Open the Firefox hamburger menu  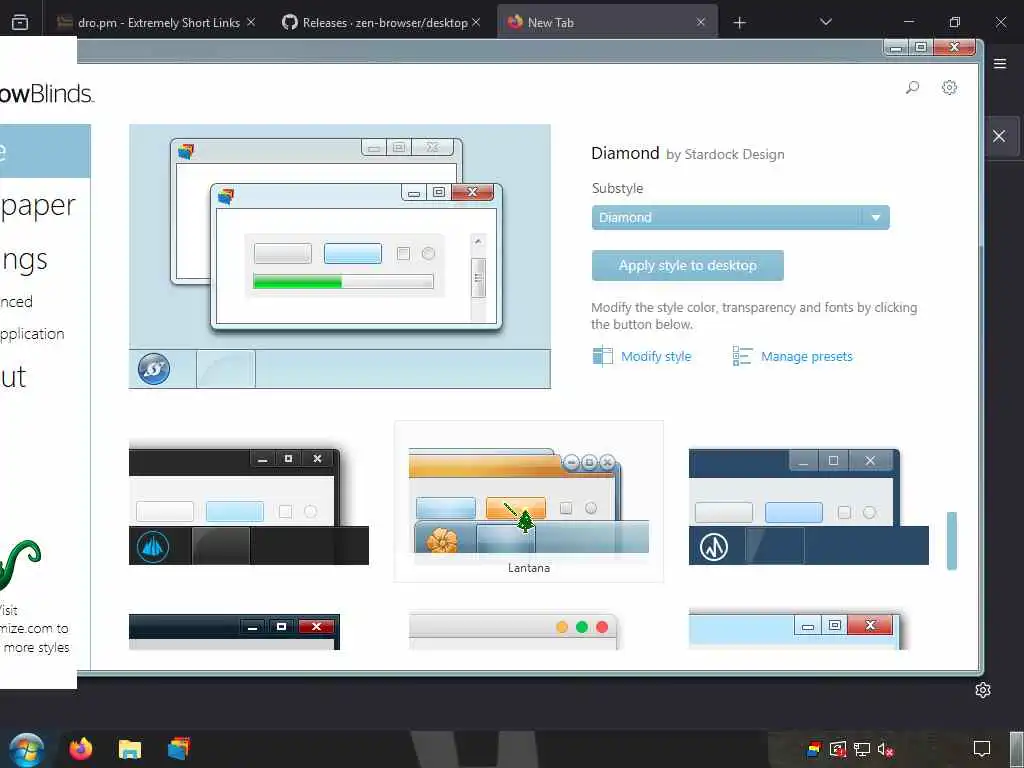[x=1000, y=63]
